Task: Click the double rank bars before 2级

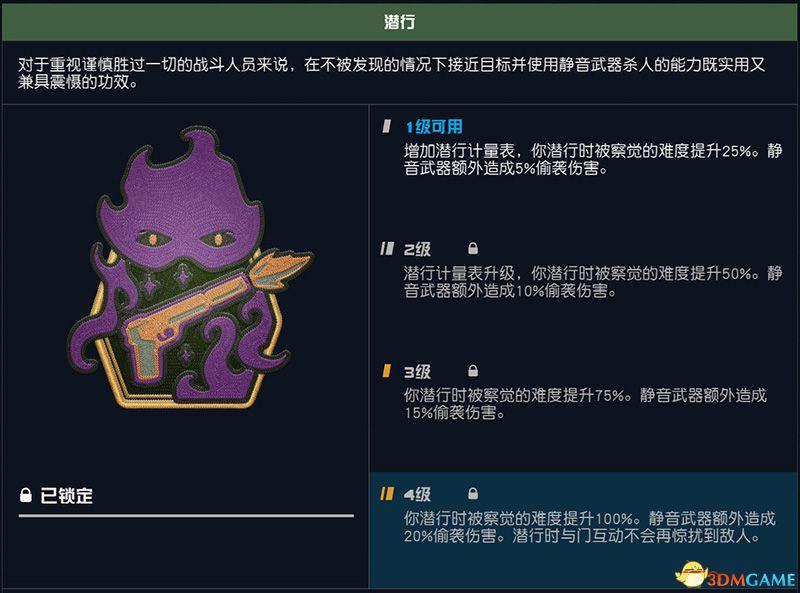Action: pos(387,249)
